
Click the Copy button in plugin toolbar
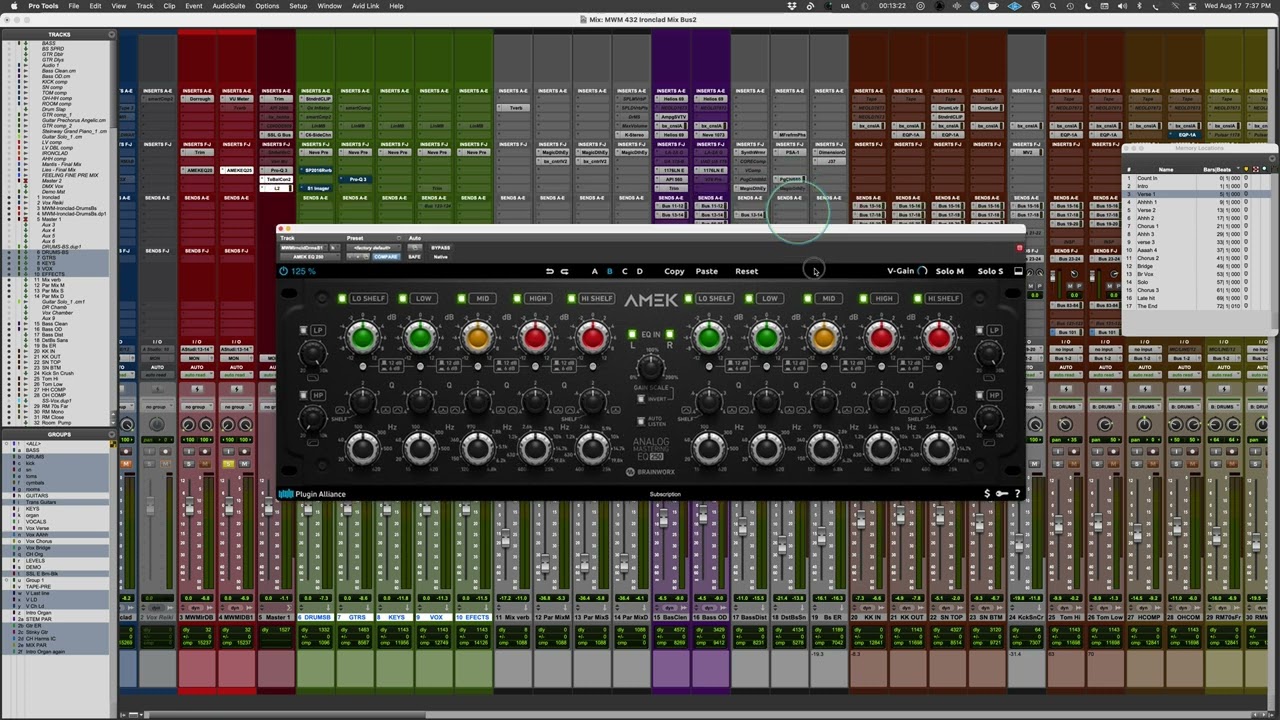point(675,271)
